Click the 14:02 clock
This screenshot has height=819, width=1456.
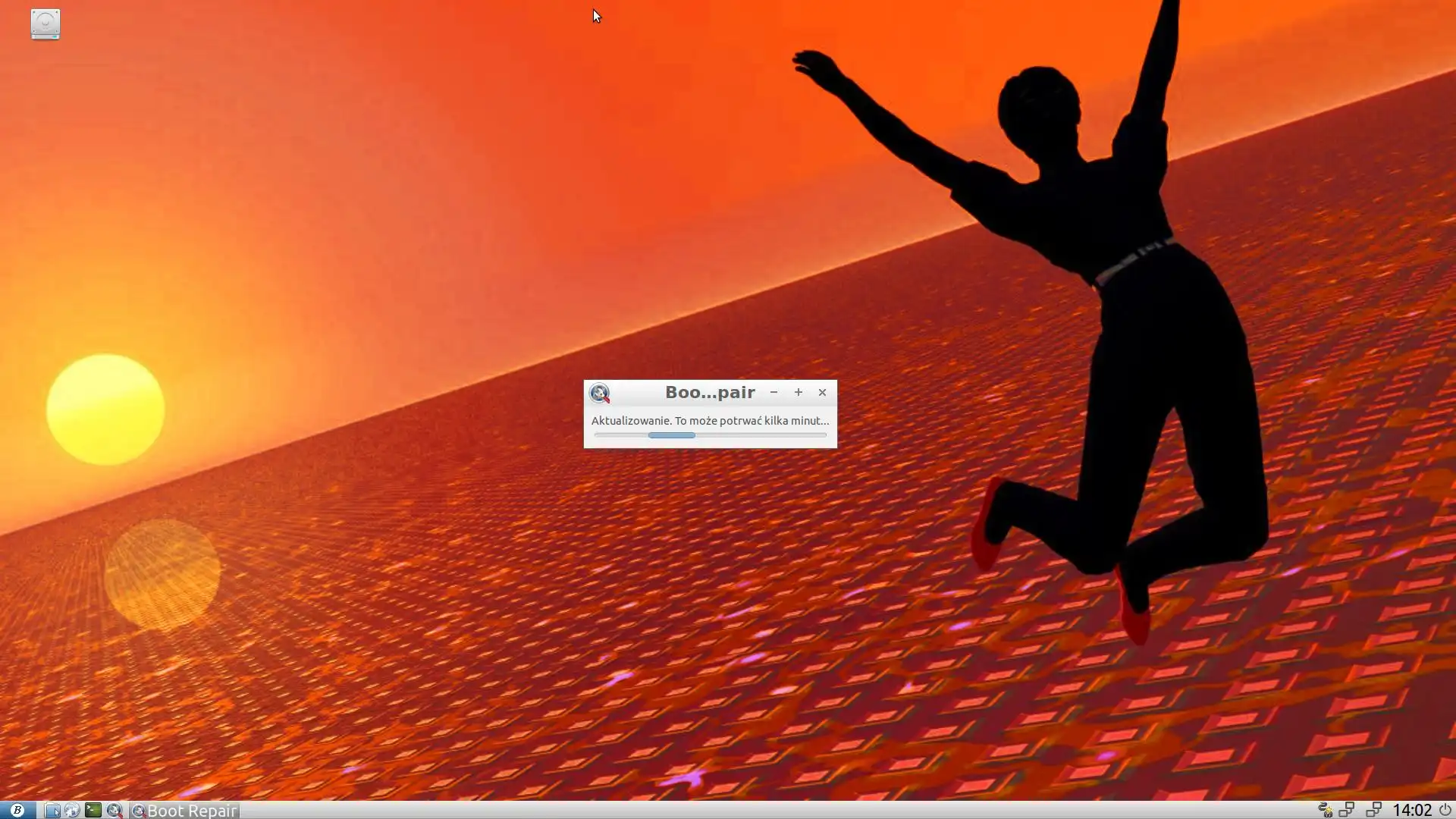click(1412, 810)
